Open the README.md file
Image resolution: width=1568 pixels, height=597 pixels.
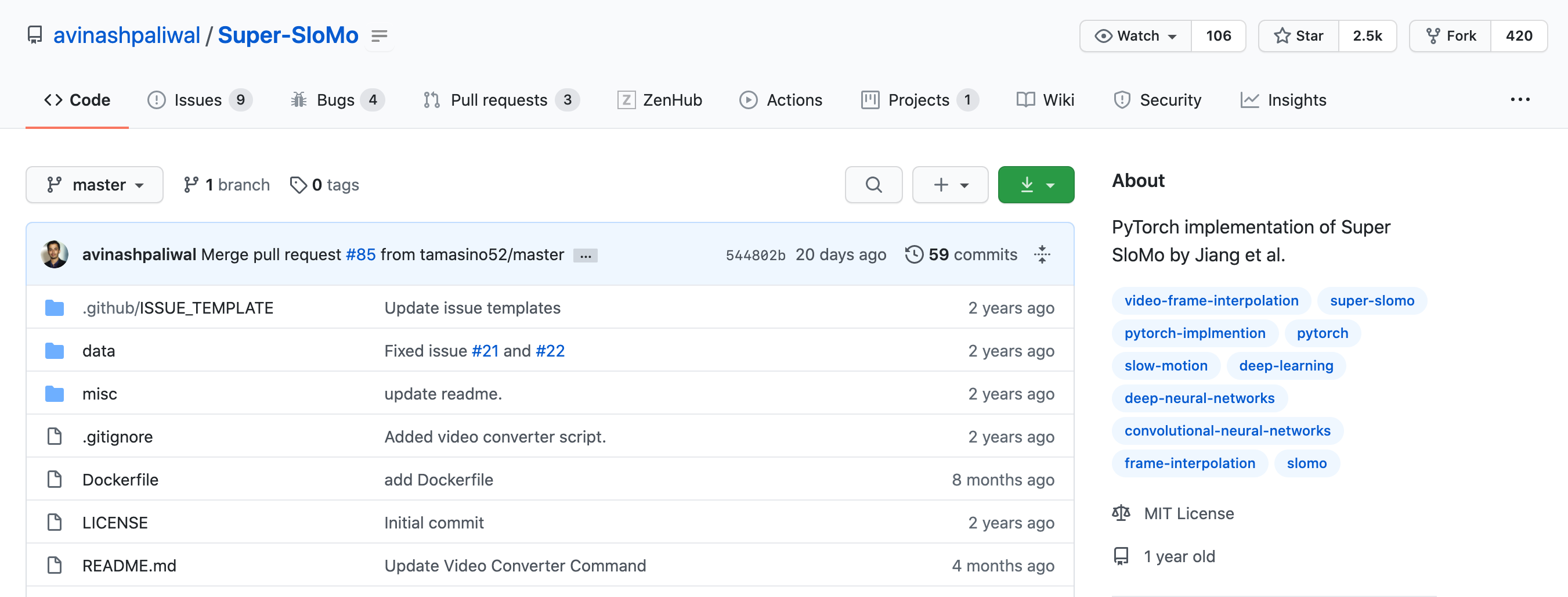129,565
